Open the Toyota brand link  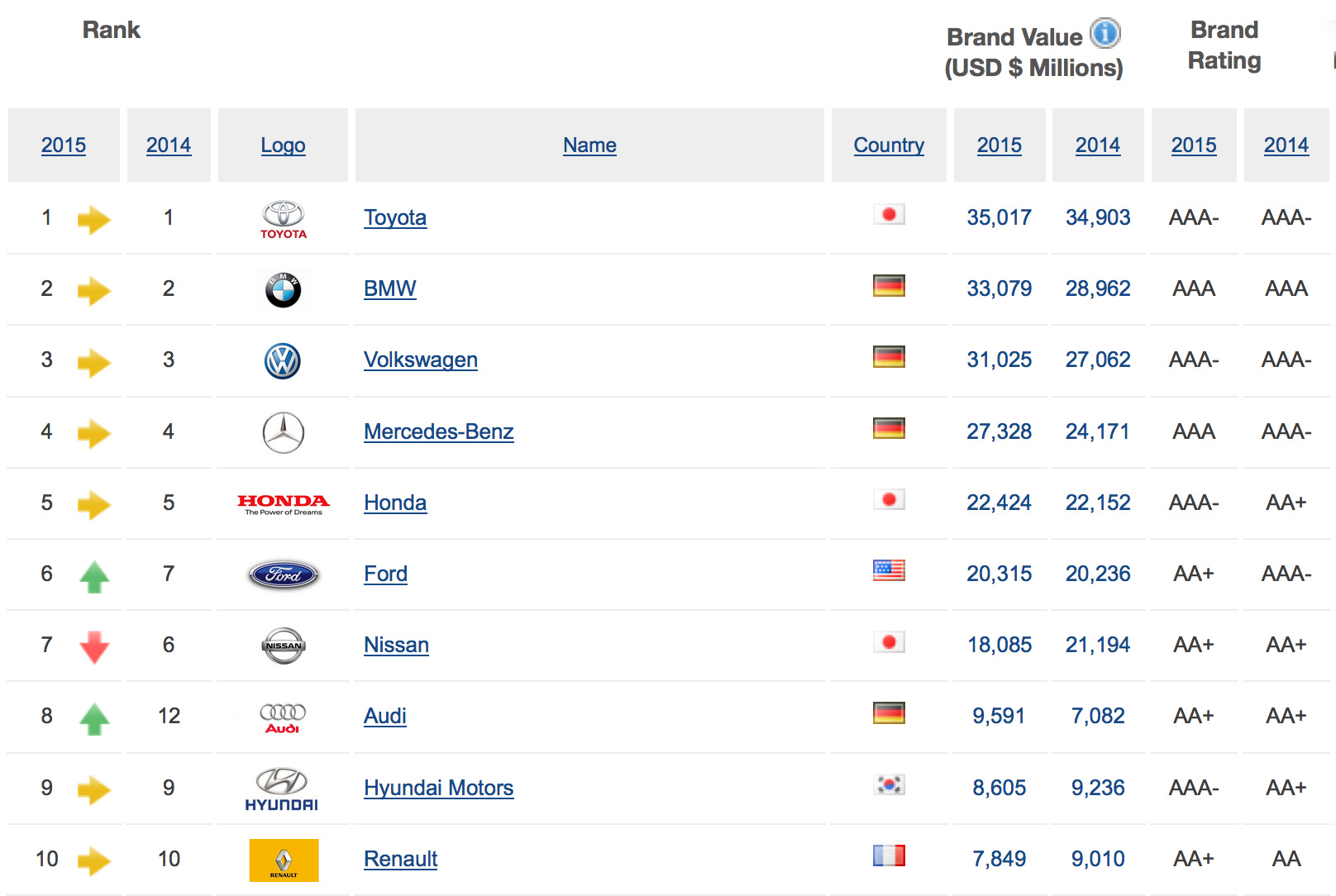click(x=395, y=217)
